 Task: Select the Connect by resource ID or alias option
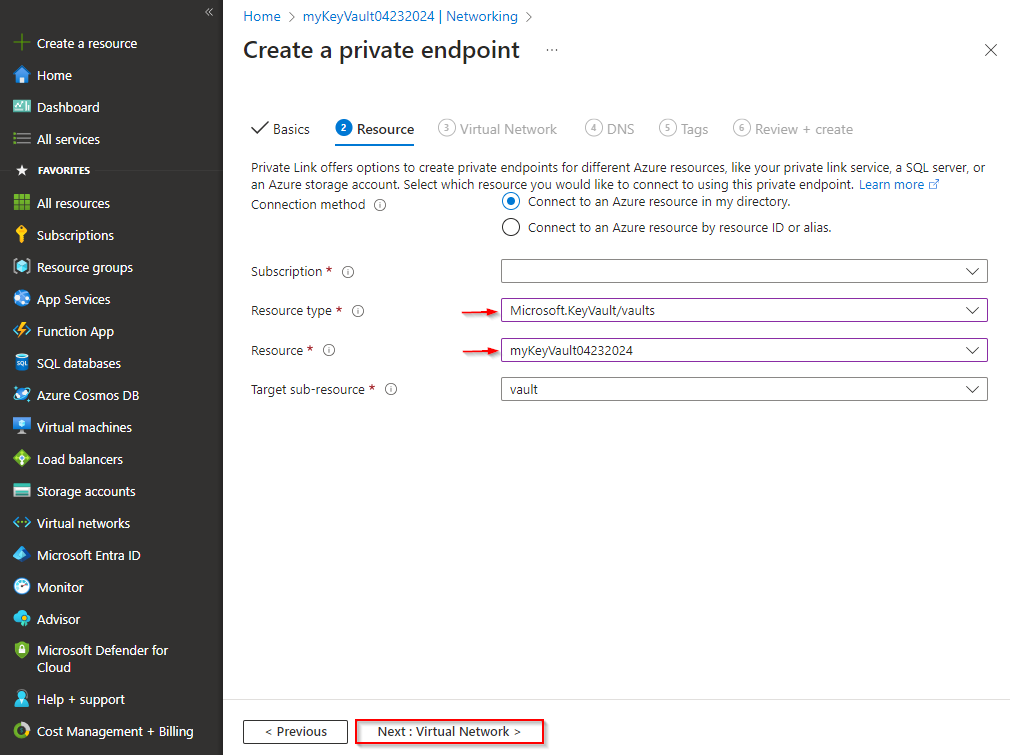click(x=511, y=226)
